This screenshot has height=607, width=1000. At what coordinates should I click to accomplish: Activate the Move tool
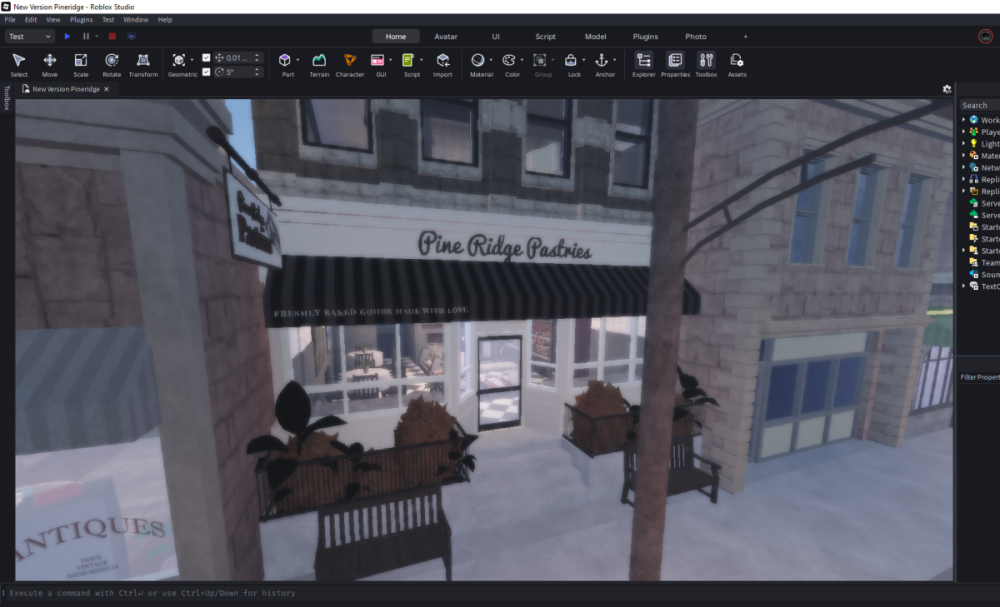coord(50,64)
